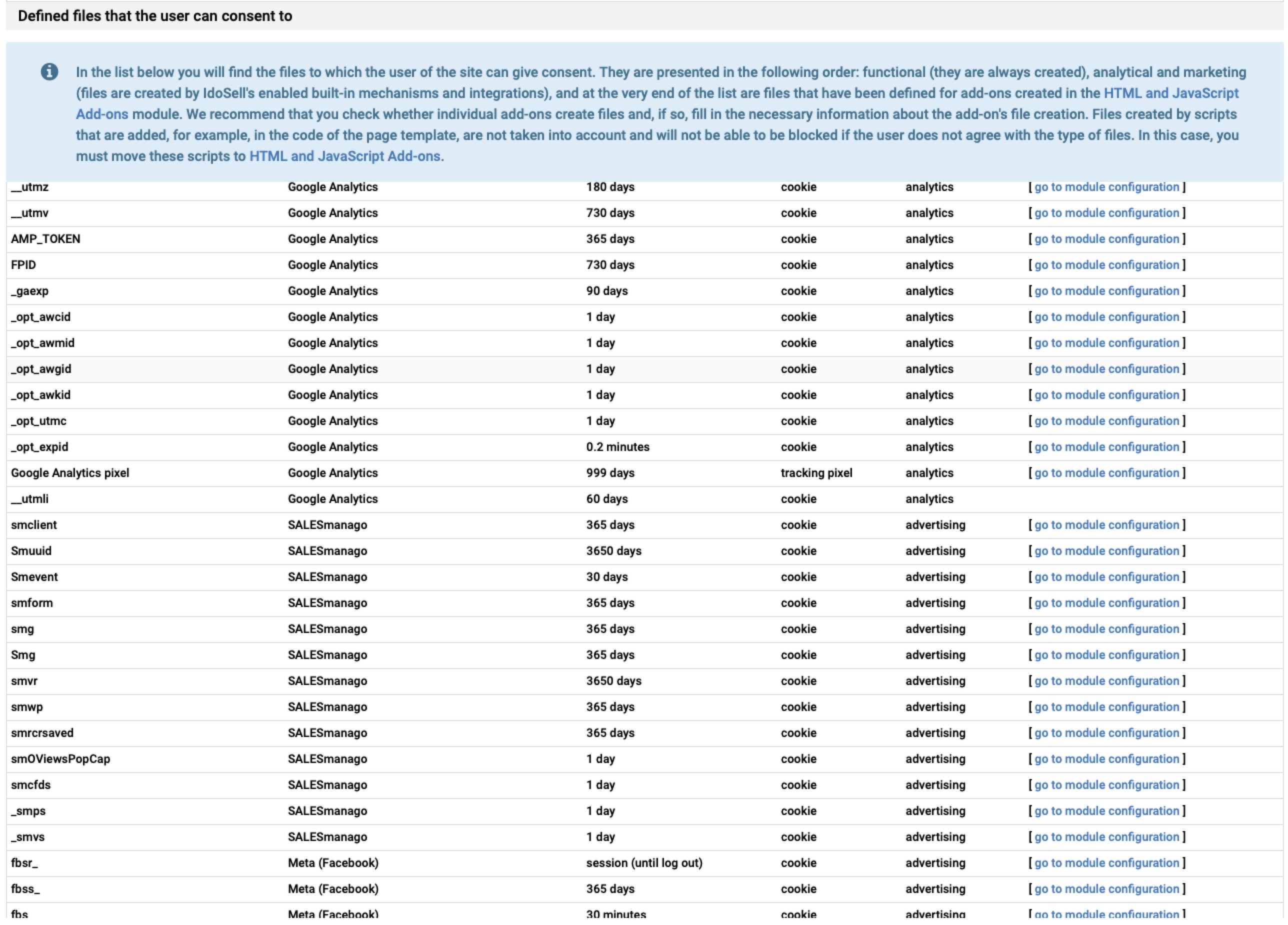
Task: Go to module configuration for _opt_expid
Action: (x=1106, y=447)
